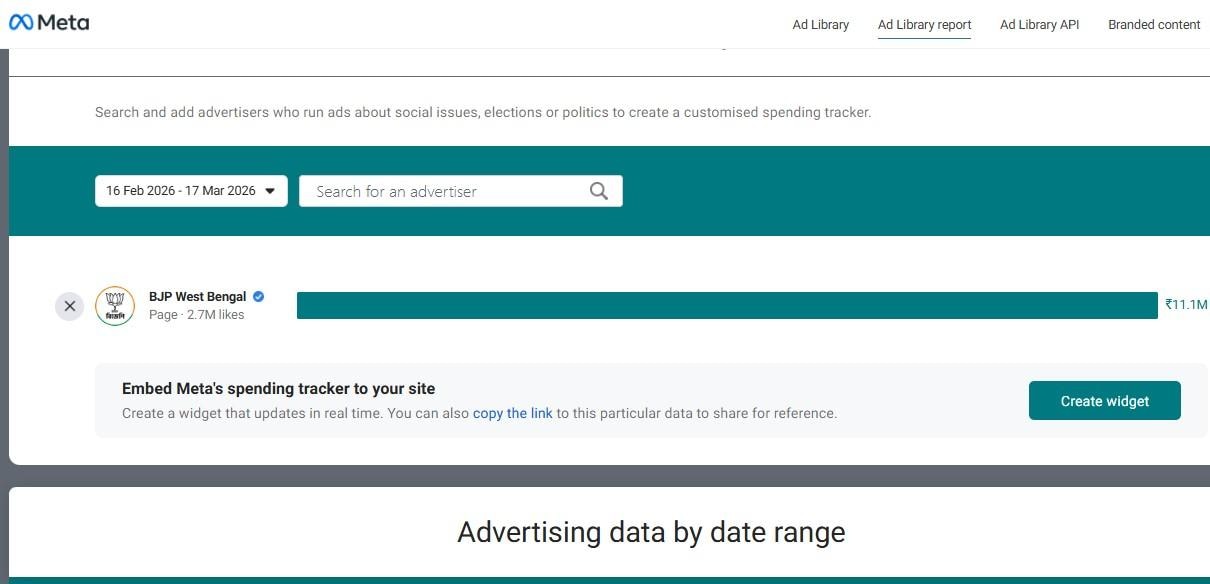The image size is (1210, 584).
Task: Open the BJP West Bengal advertiser name
Action: [x=197, y=297]
